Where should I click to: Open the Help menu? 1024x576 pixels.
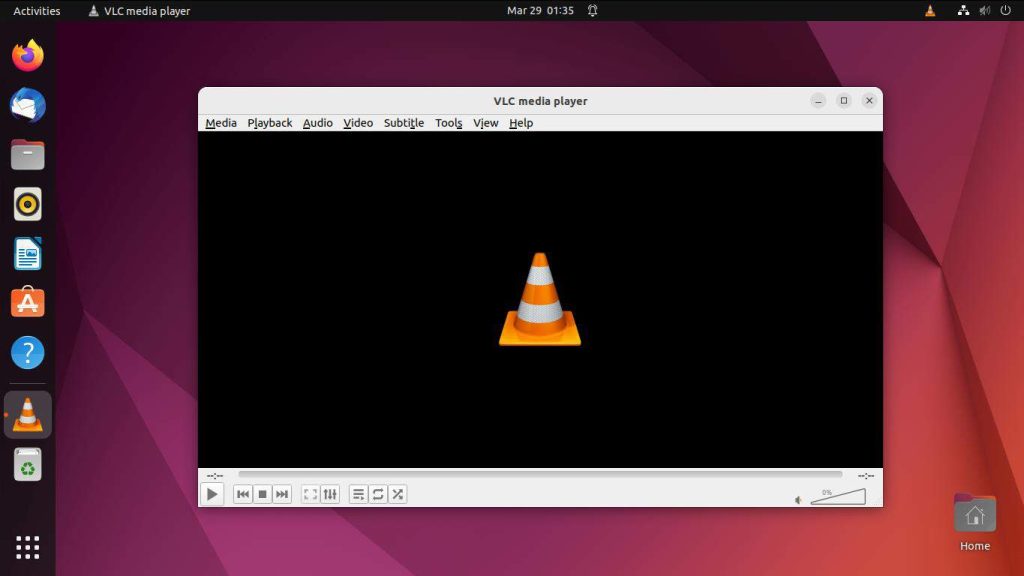[521, 123]
